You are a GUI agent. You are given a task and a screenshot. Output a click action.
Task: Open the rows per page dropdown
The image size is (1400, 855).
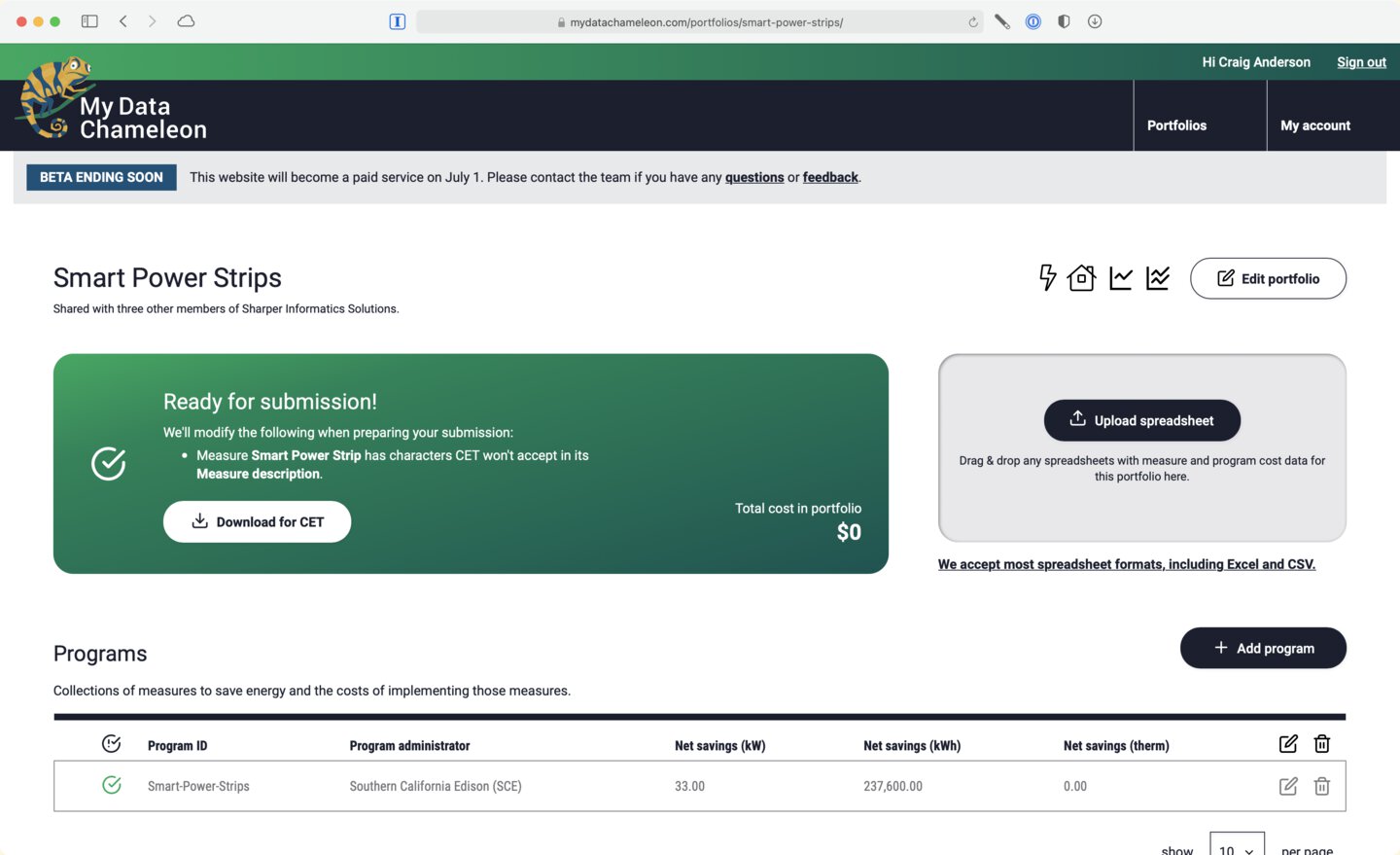pos(1237,844)
